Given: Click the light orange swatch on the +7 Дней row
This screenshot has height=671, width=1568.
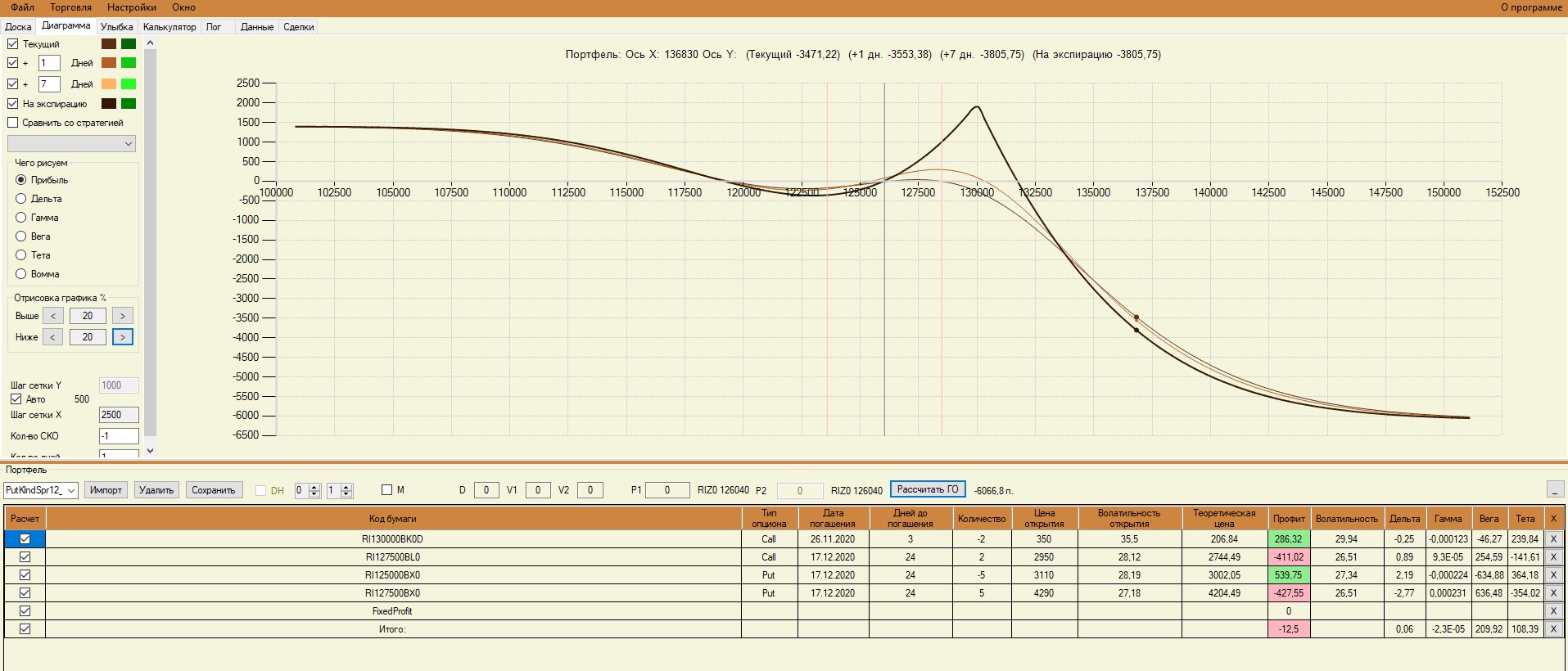Looking at the screenshot, I should (x=109, y=83).
